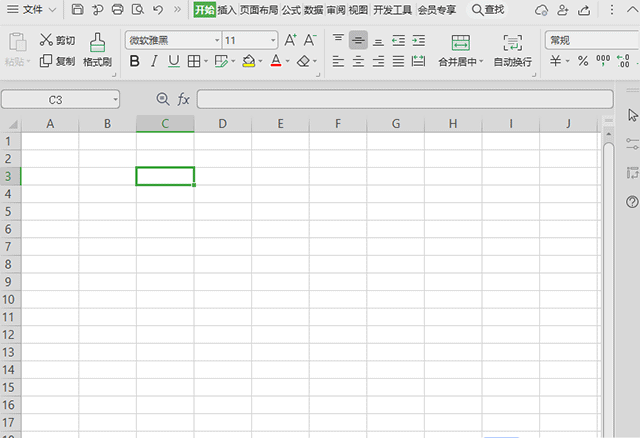Click the insert function fx button

point(183,99)
